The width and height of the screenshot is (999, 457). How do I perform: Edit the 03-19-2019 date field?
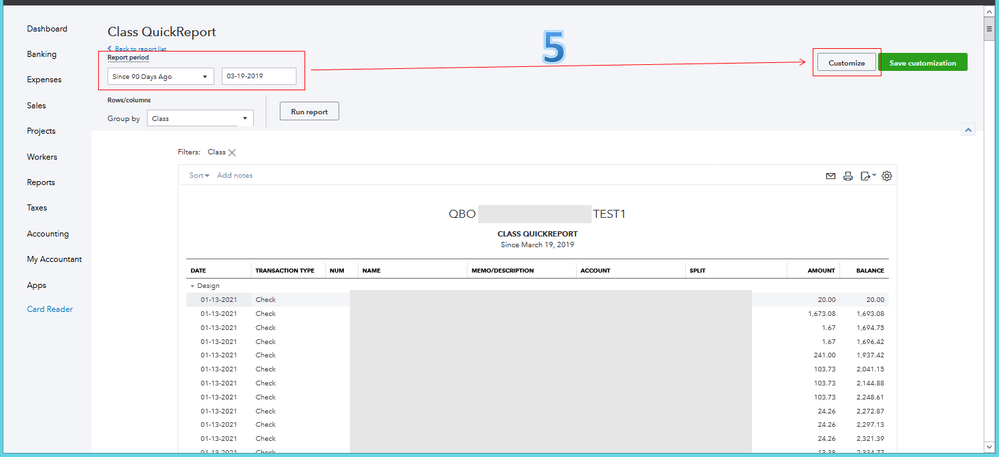pyautogui.click(x=259, y=76)
